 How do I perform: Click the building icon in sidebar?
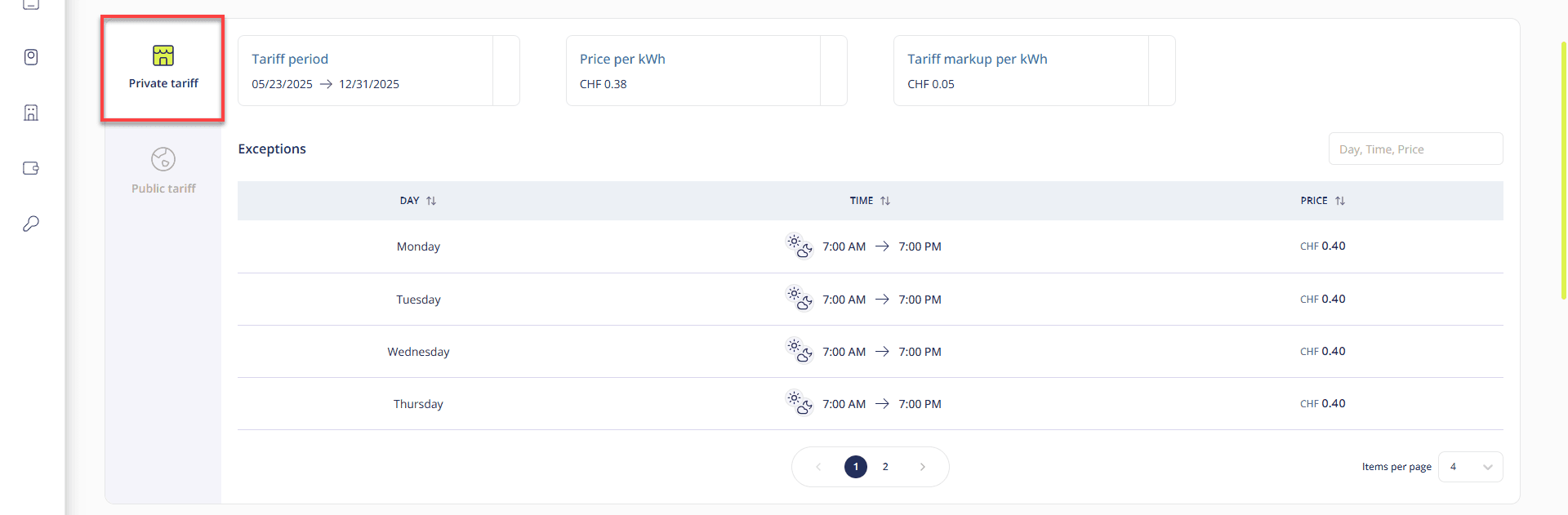tap(31, 113)
